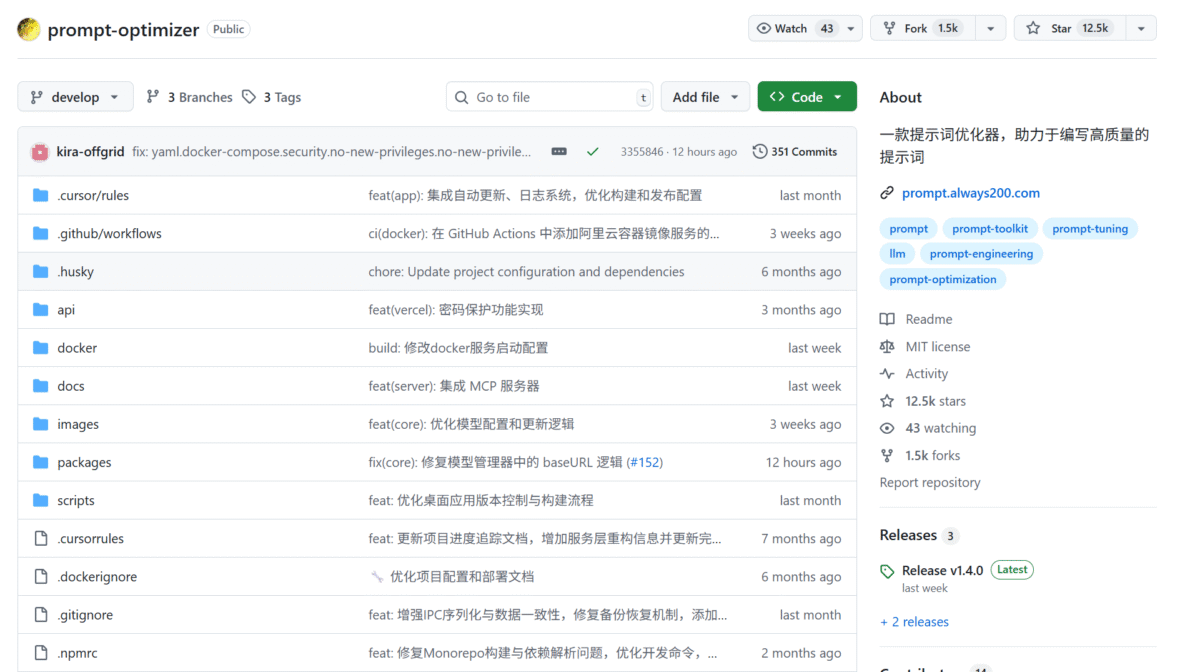Open commit 'build: 修改docker服务启动配置'

(458, 348)
